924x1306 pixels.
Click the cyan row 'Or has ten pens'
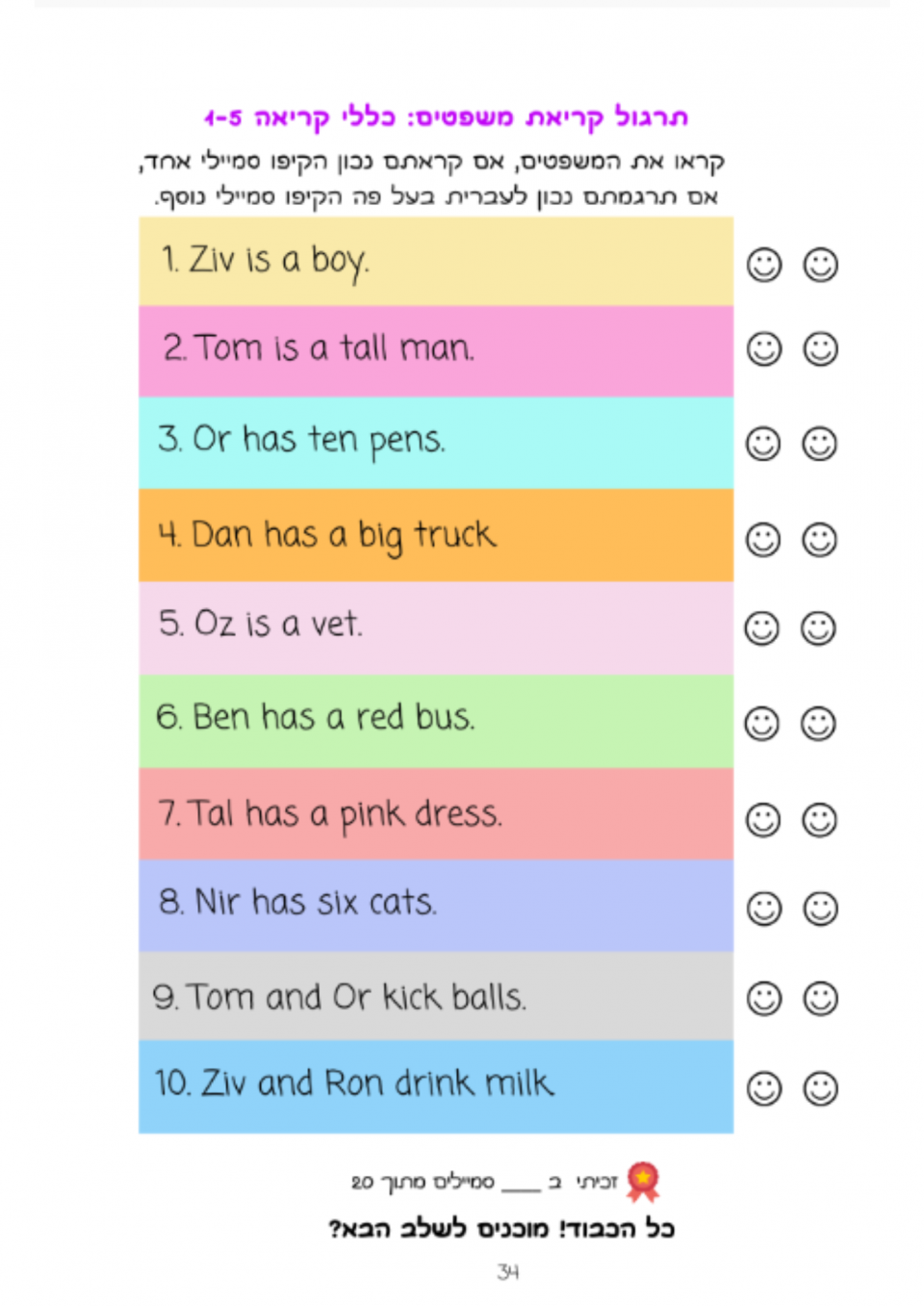436,443
